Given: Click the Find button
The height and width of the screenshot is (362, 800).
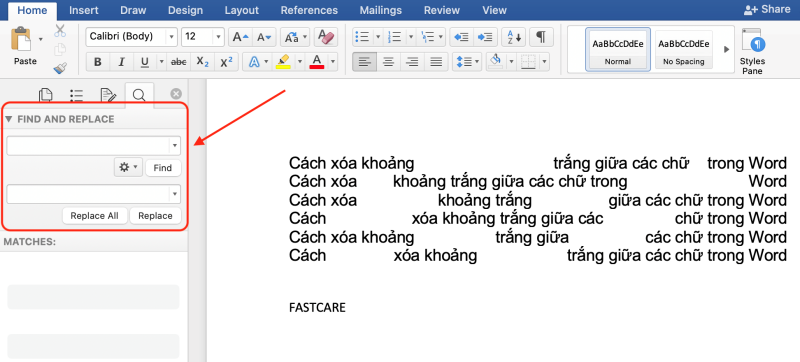Looking at the screenshot, I should coord(163,167).
